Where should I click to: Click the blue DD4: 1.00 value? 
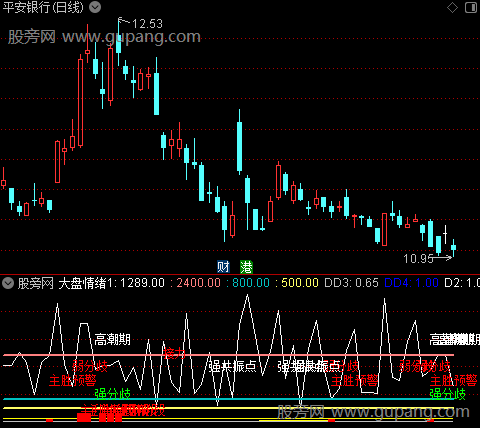click(411, 283)
